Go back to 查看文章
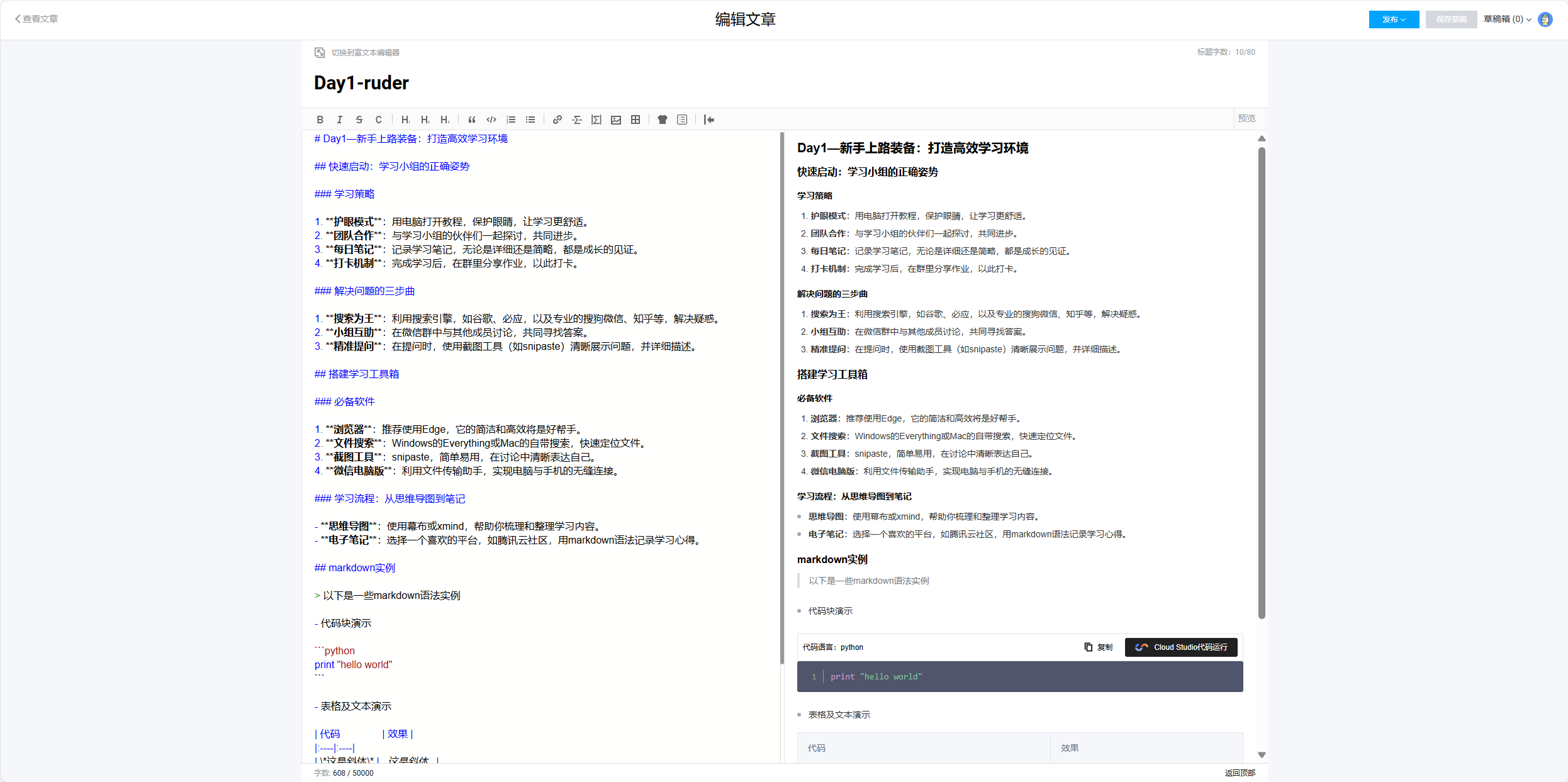 (x=37, y=20)
